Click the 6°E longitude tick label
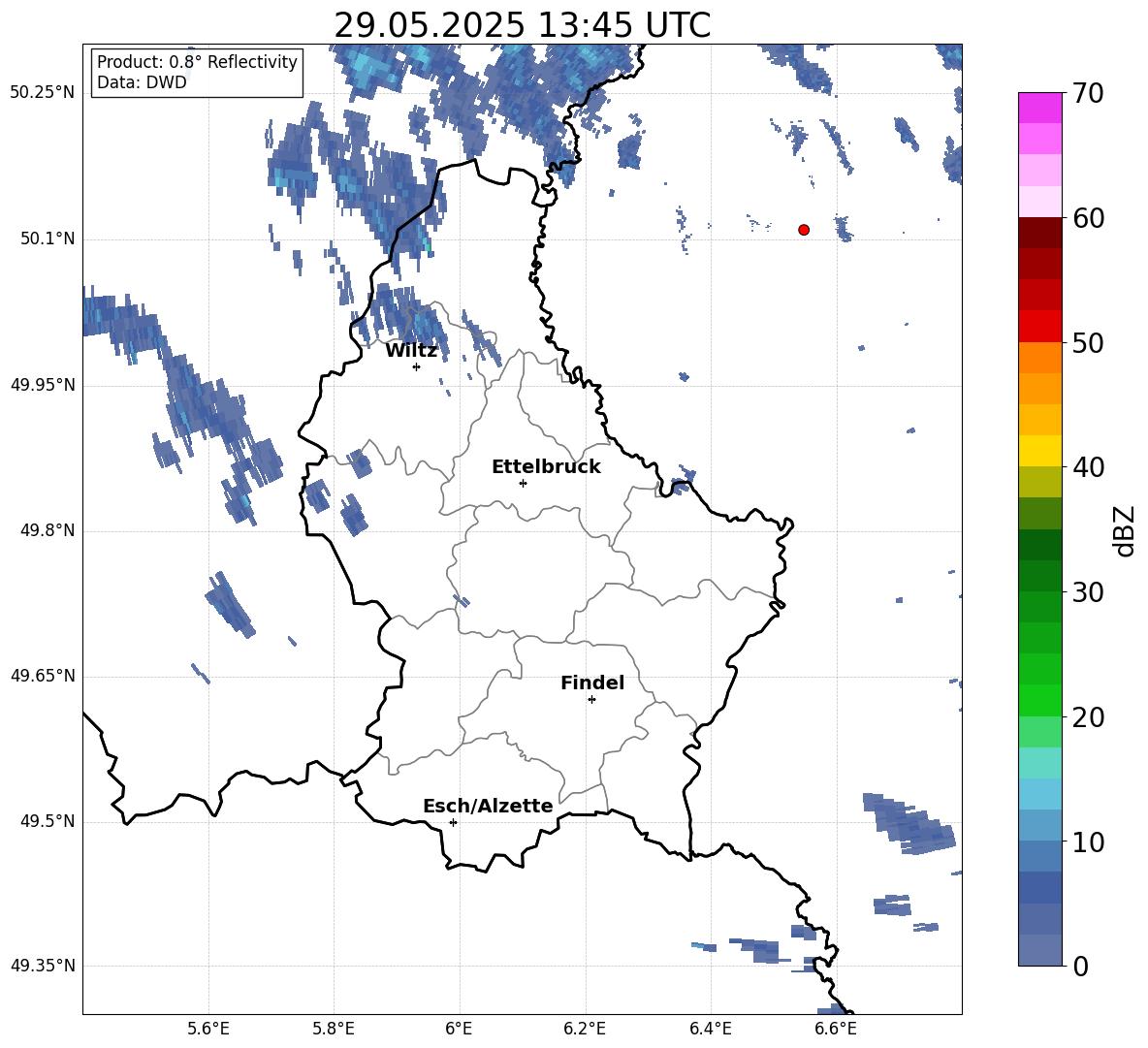Viewport: 1148px width, 1048px height. [459, 1029]
